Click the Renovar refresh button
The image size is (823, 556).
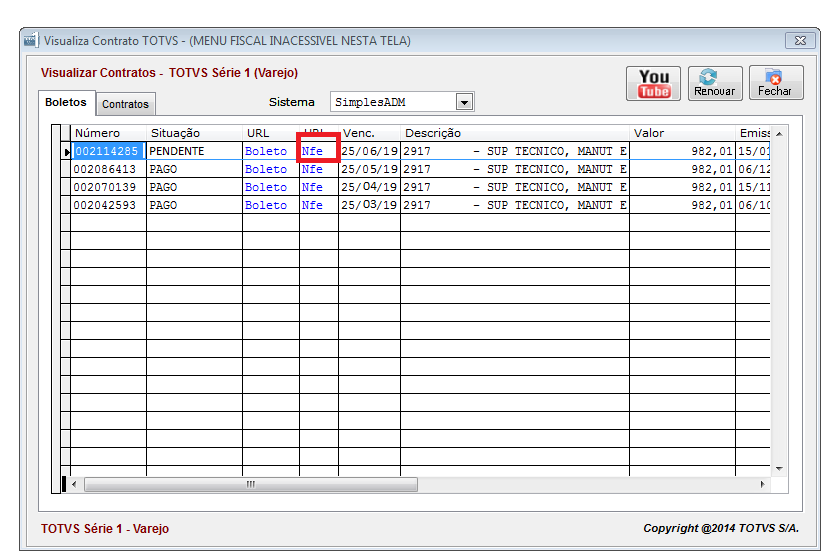715,83
